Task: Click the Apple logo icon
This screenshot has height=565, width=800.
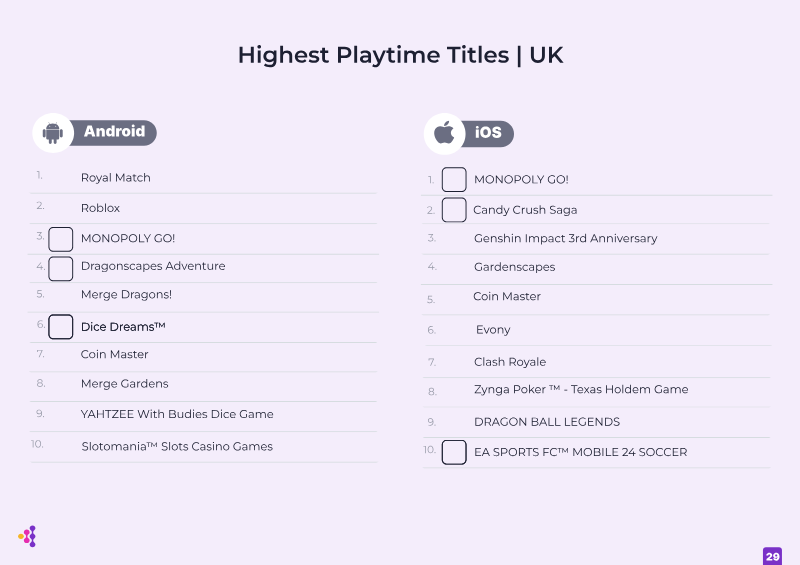Action: [444, 133]
